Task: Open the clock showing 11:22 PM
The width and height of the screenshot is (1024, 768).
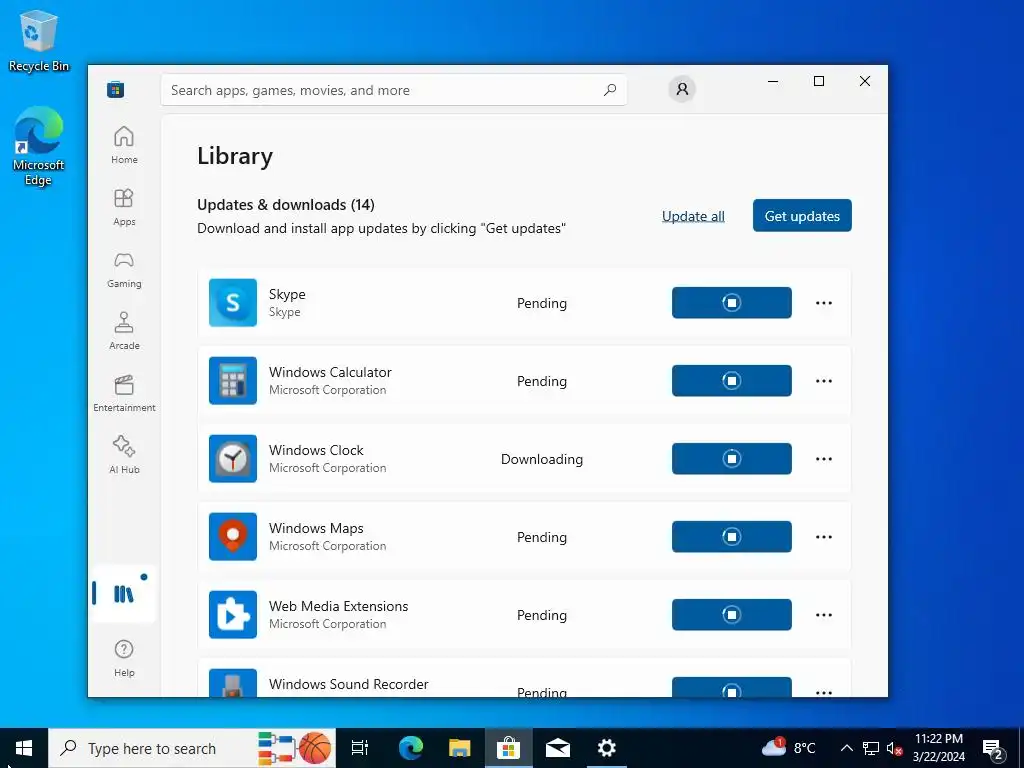Action: point(938,748)
